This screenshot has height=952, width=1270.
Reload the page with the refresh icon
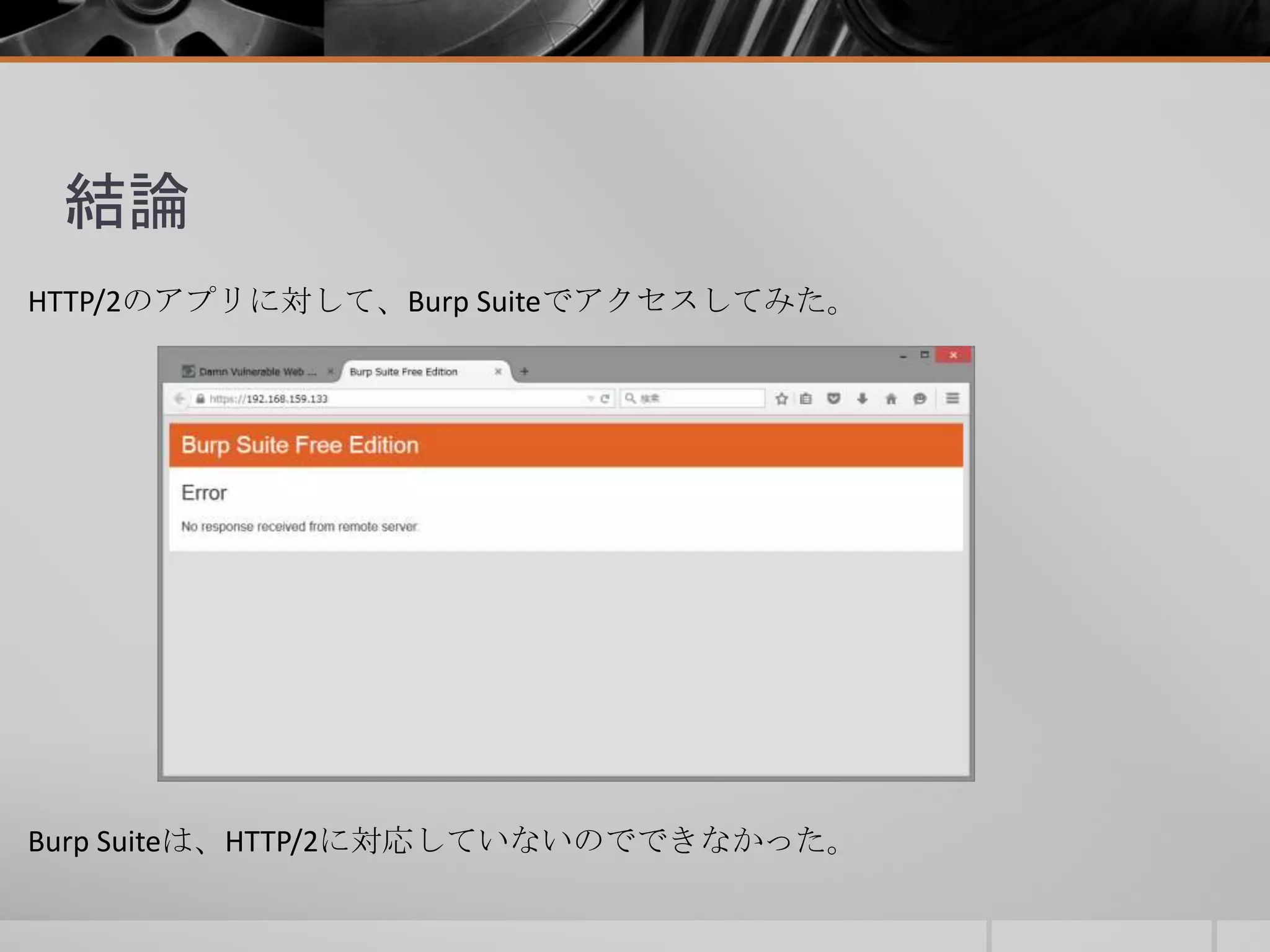[605, 399]
